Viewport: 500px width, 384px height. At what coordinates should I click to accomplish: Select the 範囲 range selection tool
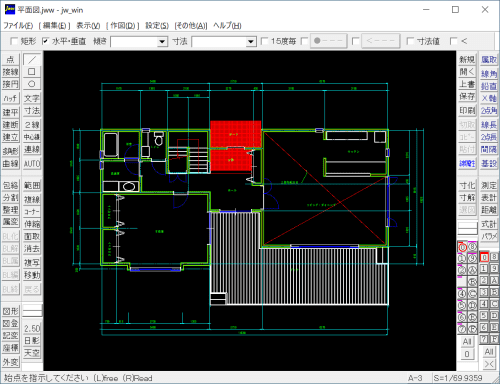pos(32,185)
